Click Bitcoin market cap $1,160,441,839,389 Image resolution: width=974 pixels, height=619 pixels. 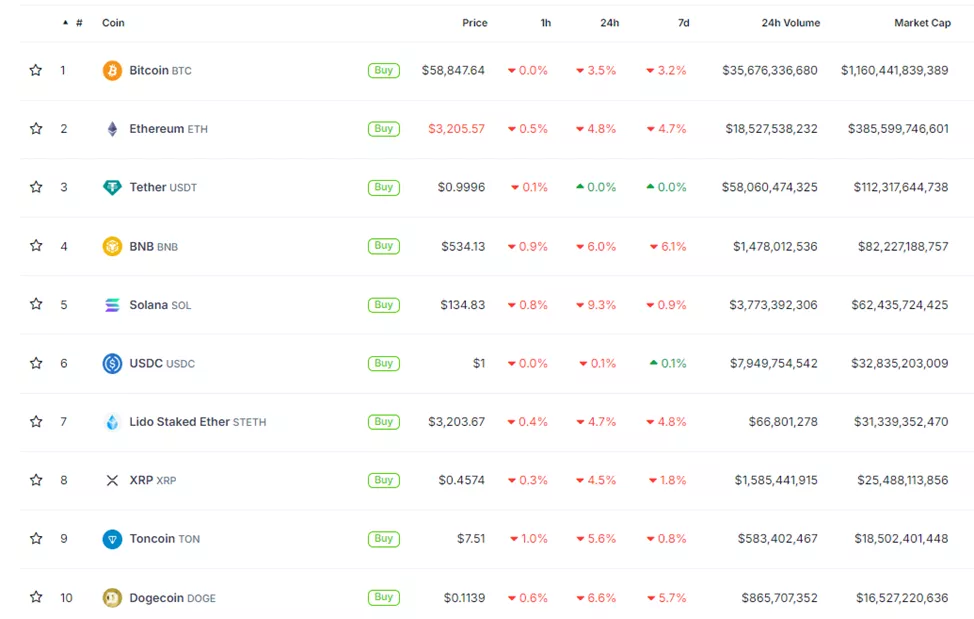coord(895,70)
